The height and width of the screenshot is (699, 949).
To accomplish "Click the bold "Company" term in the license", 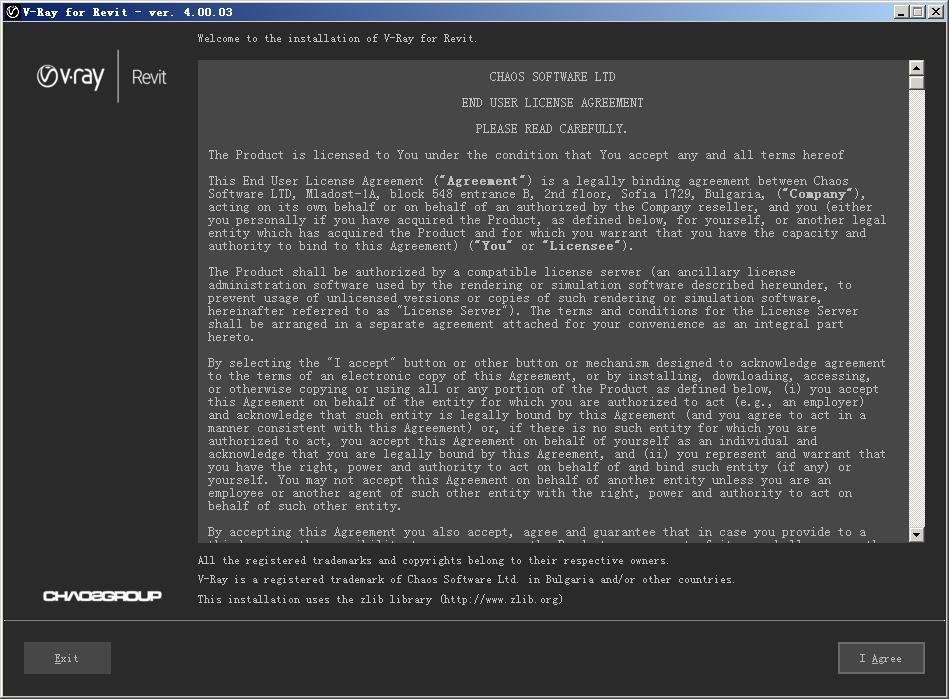I will (817, 194).
